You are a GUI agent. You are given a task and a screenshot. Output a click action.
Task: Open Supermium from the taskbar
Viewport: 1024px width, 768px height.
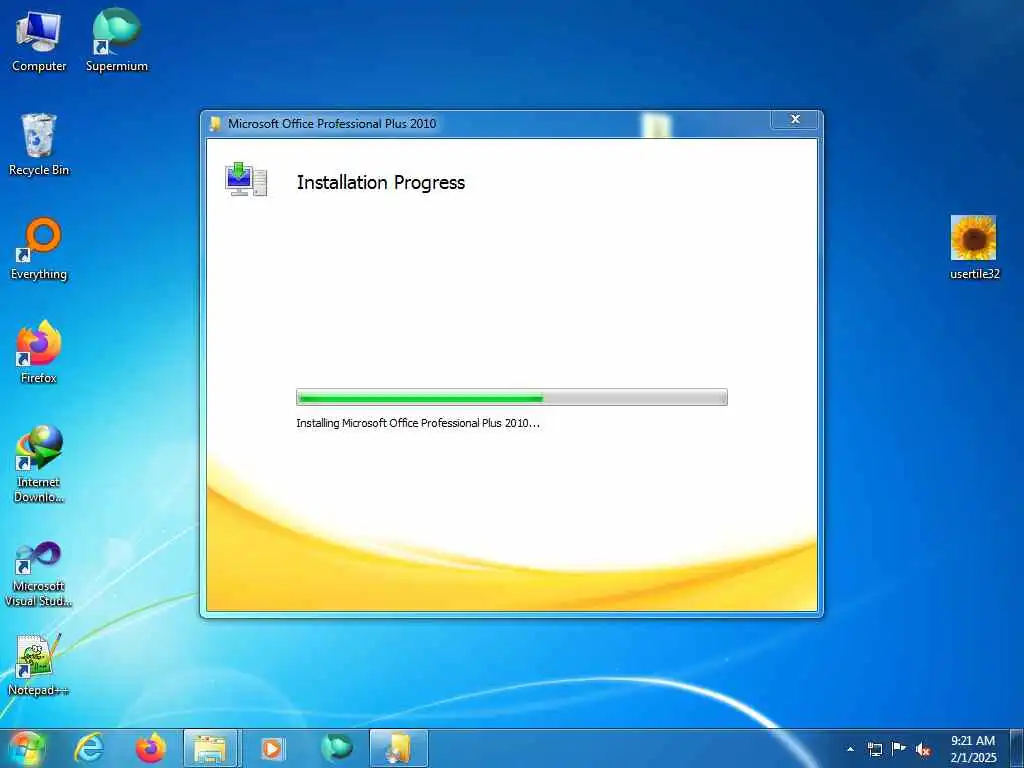tap(336, 748)
